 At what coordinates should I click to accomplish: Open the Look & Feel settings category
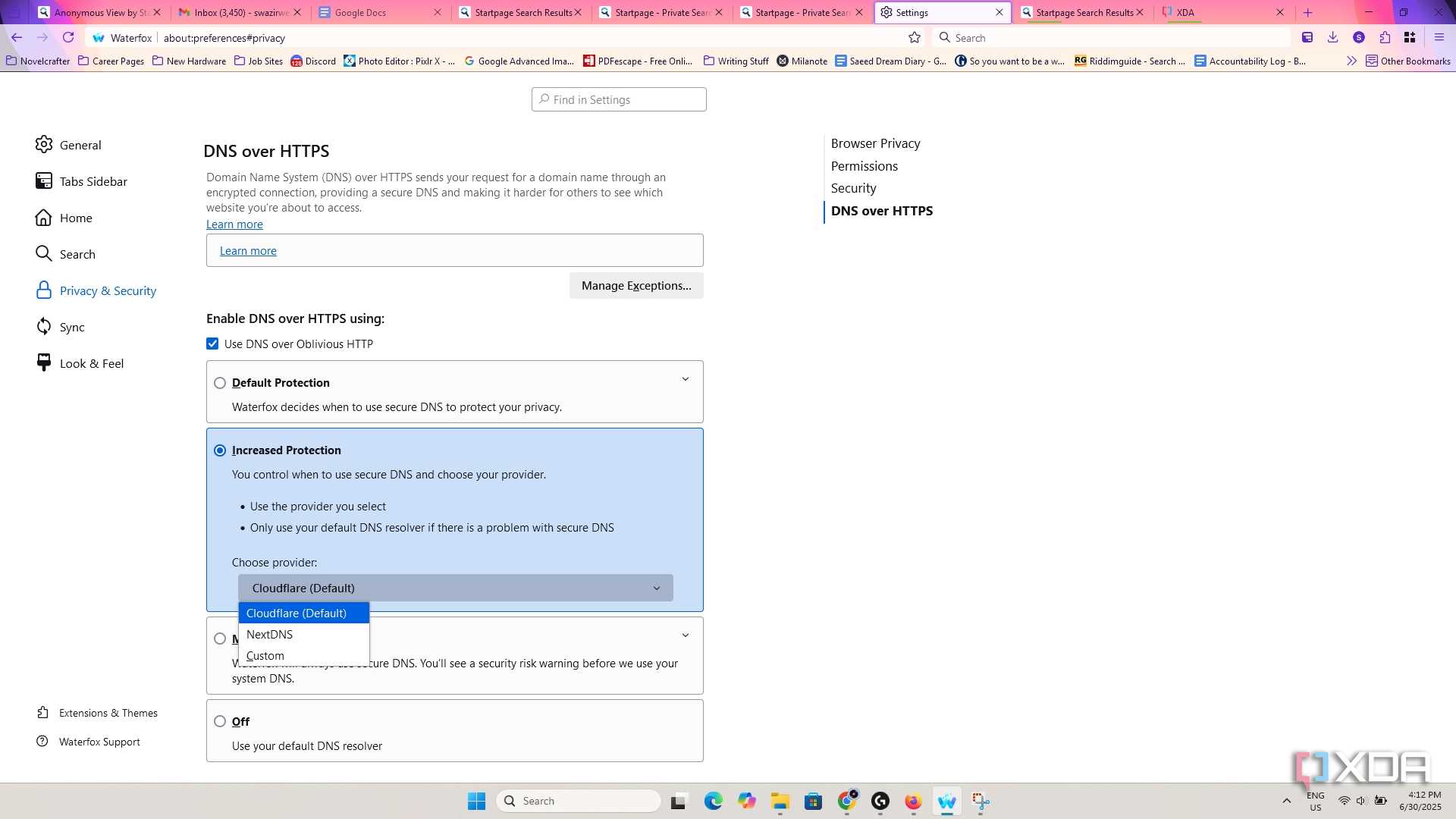pos(80,363)
